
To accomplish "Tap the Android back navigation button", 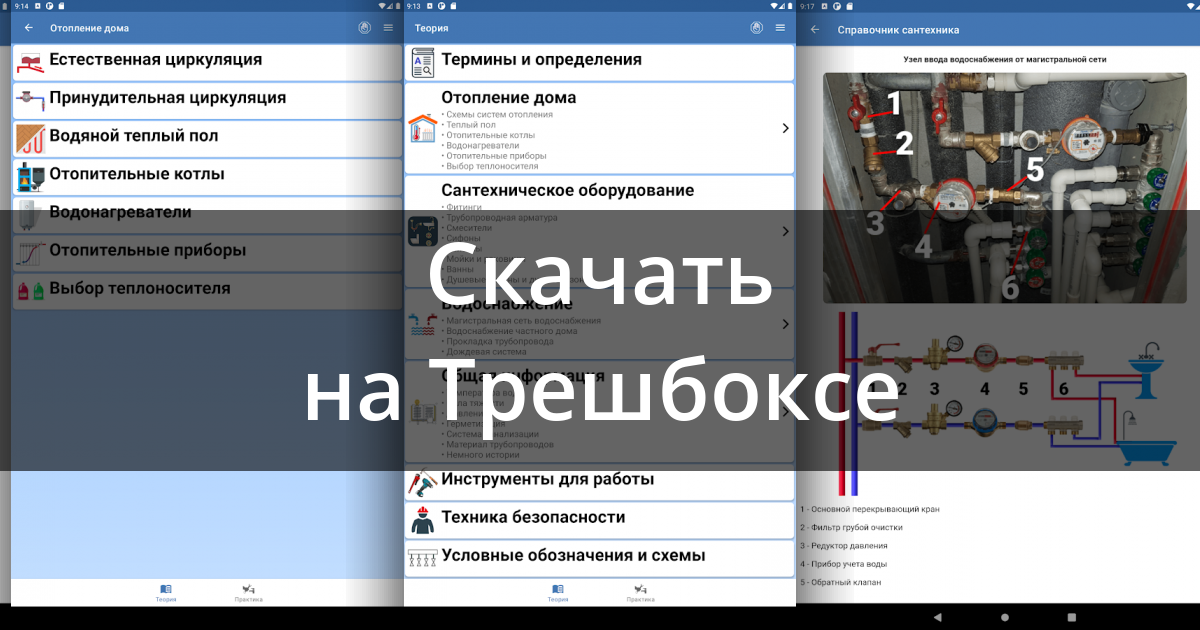I will [x=938, y=617].
